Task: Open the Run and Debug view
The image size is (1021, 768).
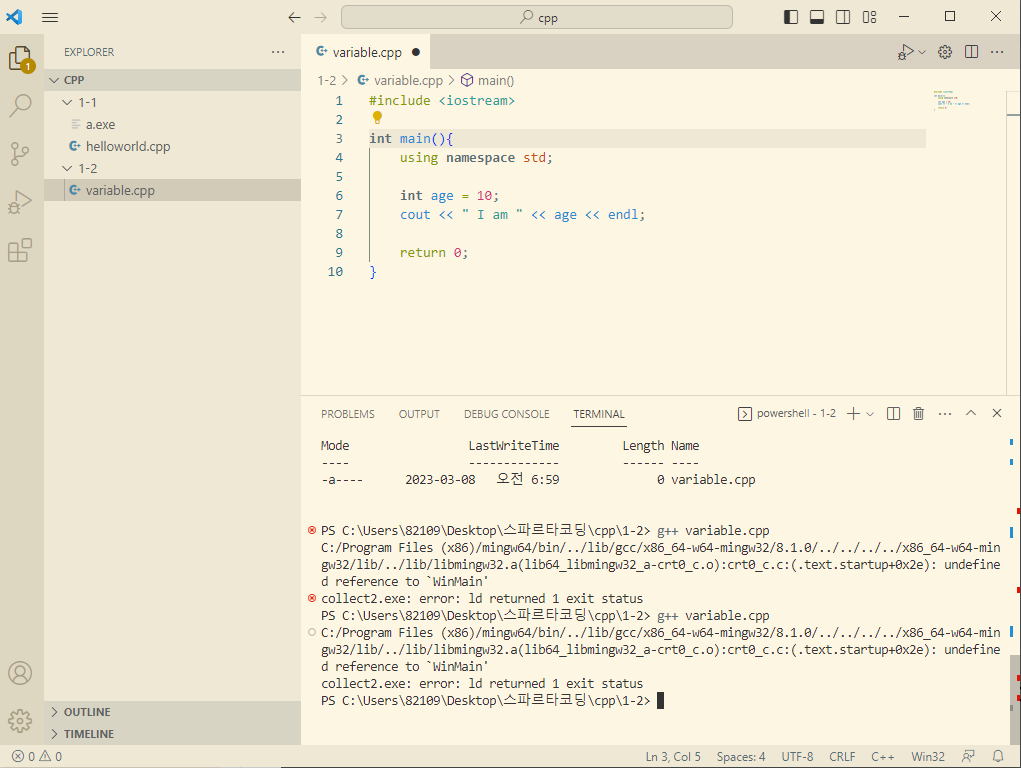Action: [21, 202]
